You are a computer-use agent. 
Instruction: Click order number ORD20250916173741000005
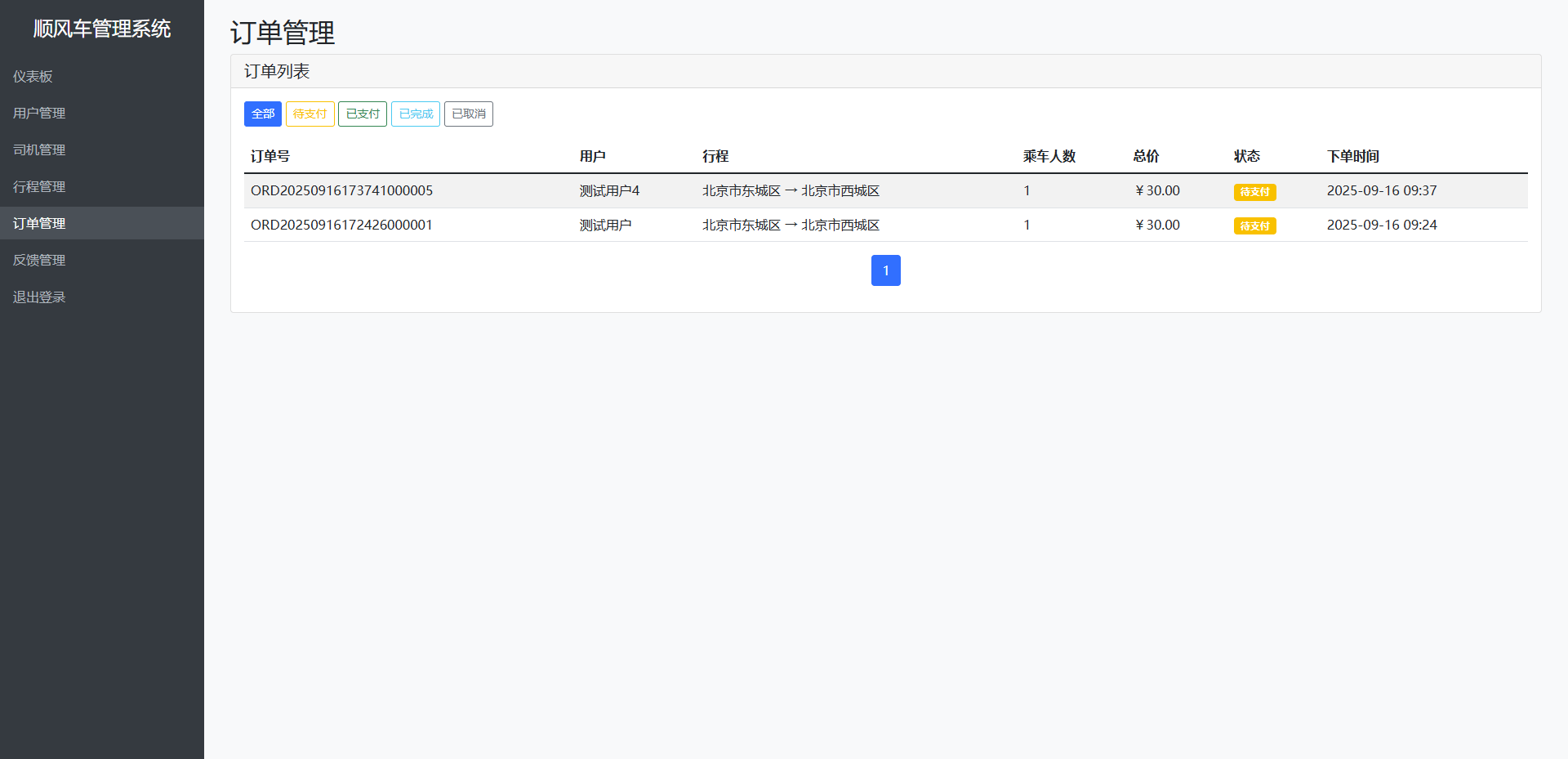(341, 190)
